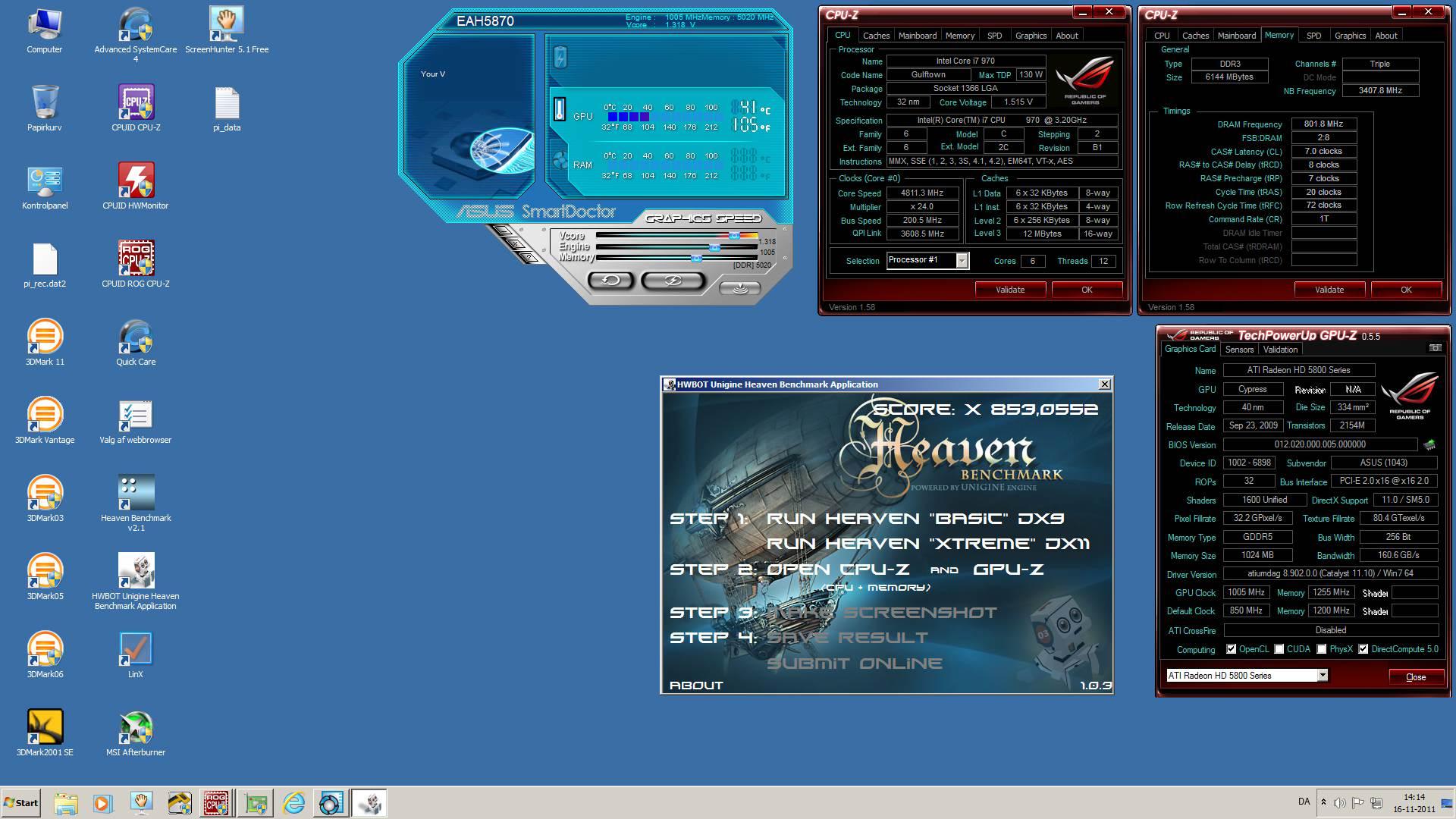This screenshot has height=819, width=1456.
Task: Toggle the DirectCompute 5.0 checkbox
Action: coord(1363,649)
